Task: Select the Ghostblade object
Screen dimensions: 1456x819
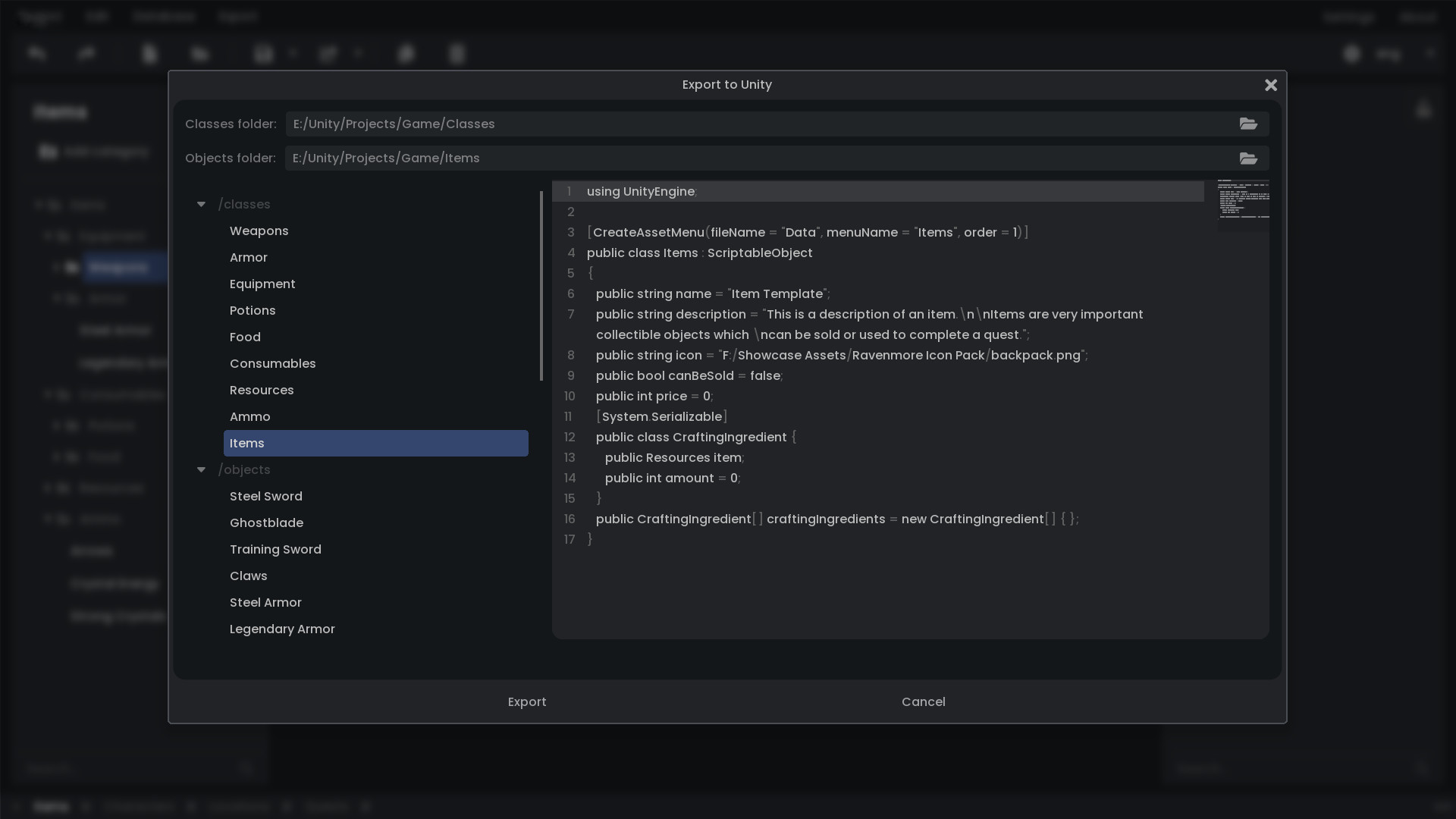Action: pos(266,522)
